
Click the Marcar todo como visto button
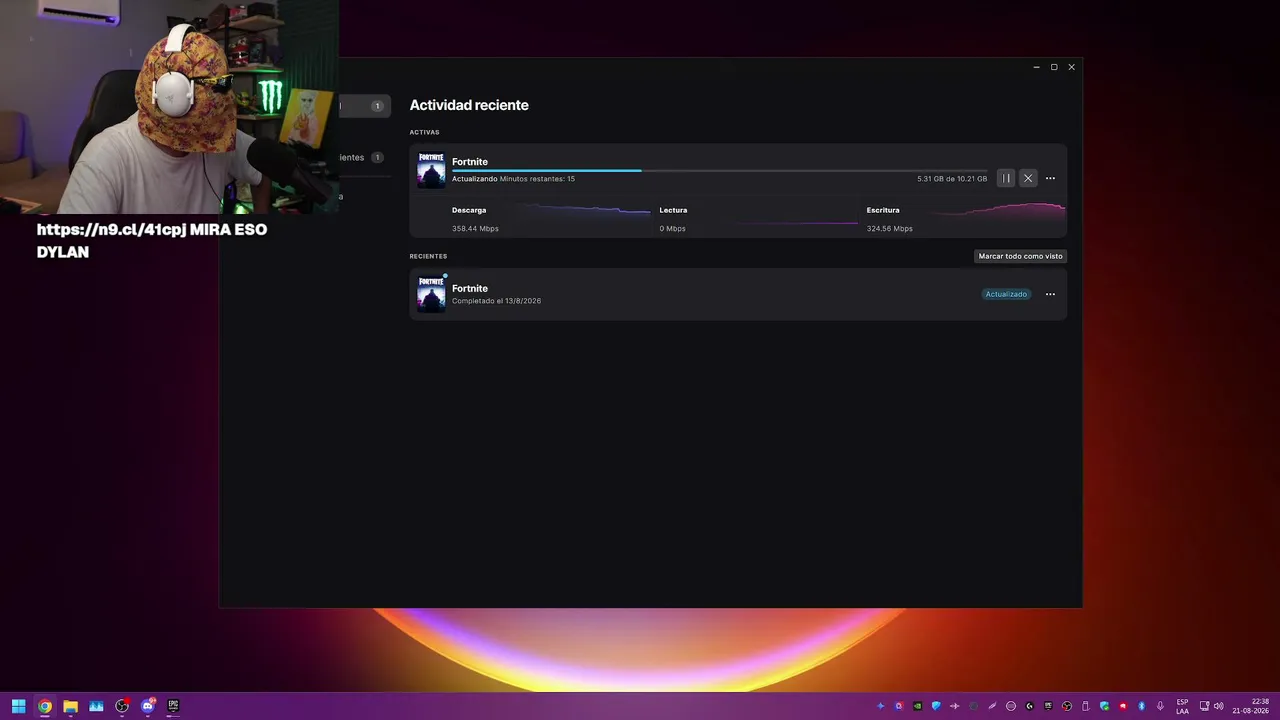(x=1020, y=256)
